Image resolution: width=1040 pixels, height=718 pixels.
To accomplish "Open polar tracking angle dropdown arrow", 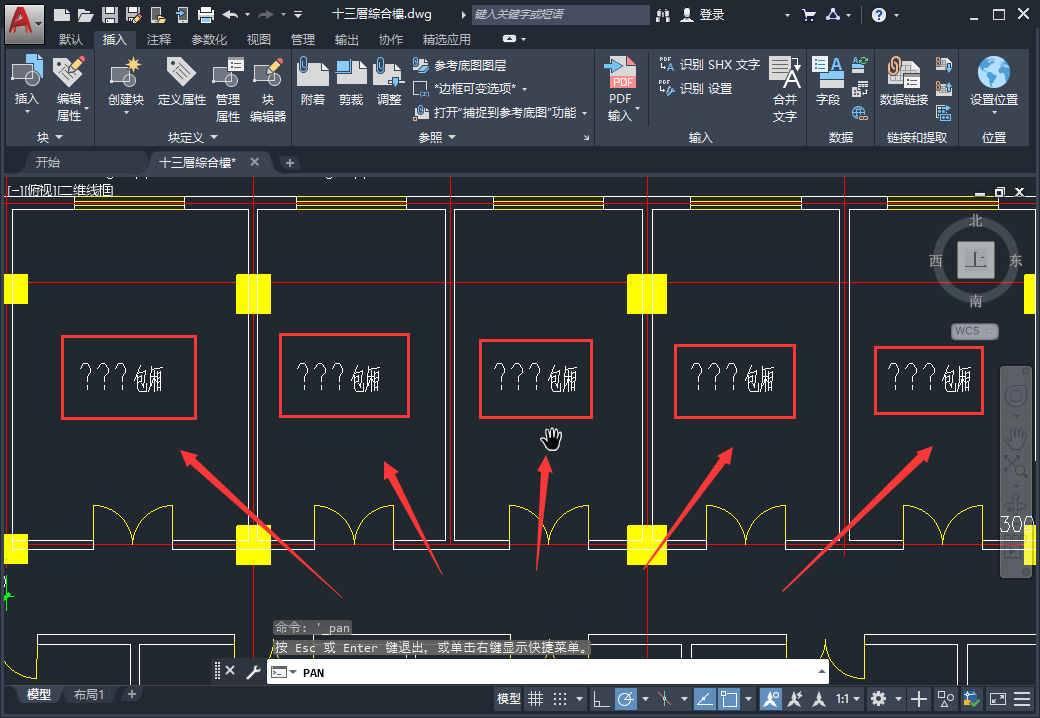I will [x=645, y=699].
